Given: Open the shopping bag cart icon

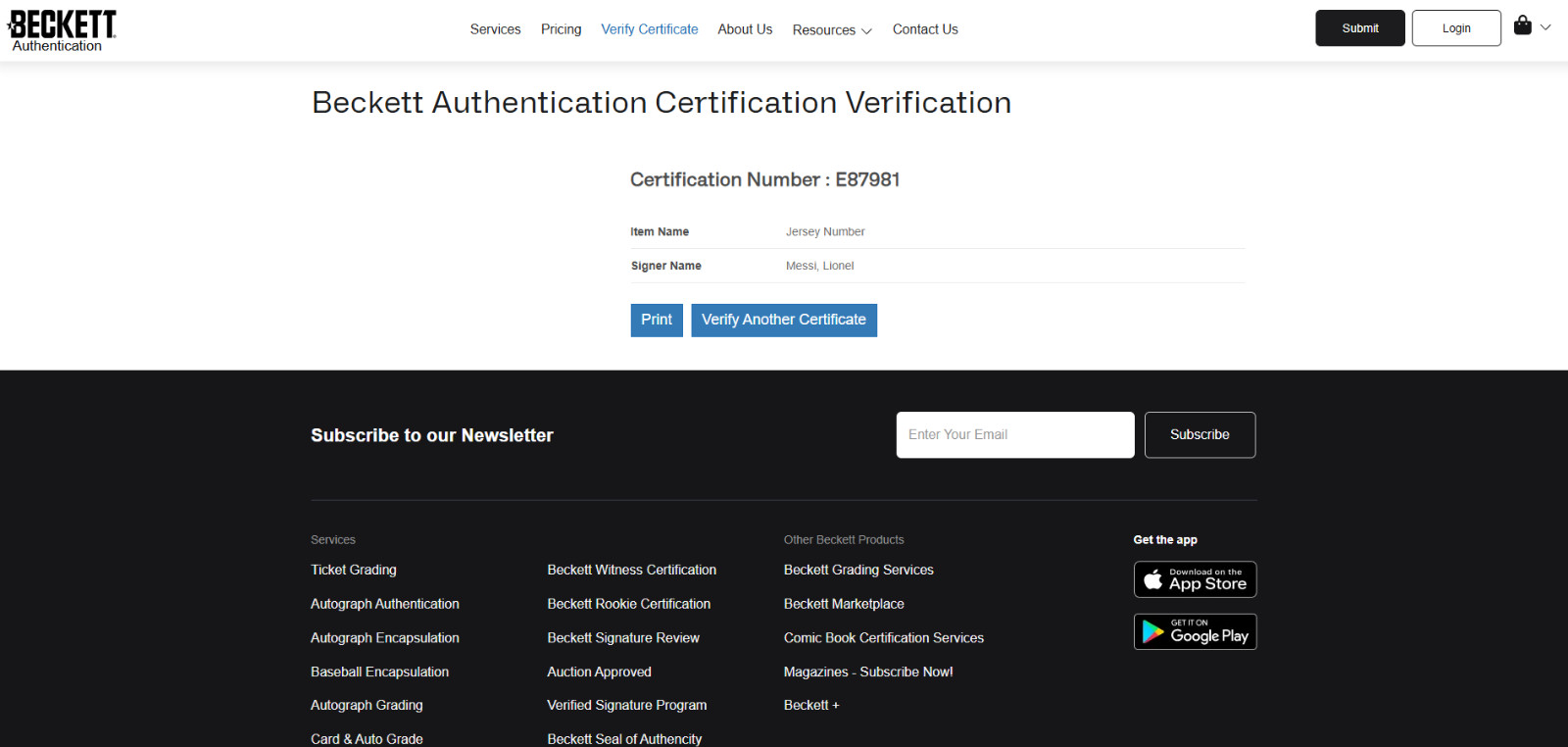Looking at the screenshot, I should pos(1522,25).
